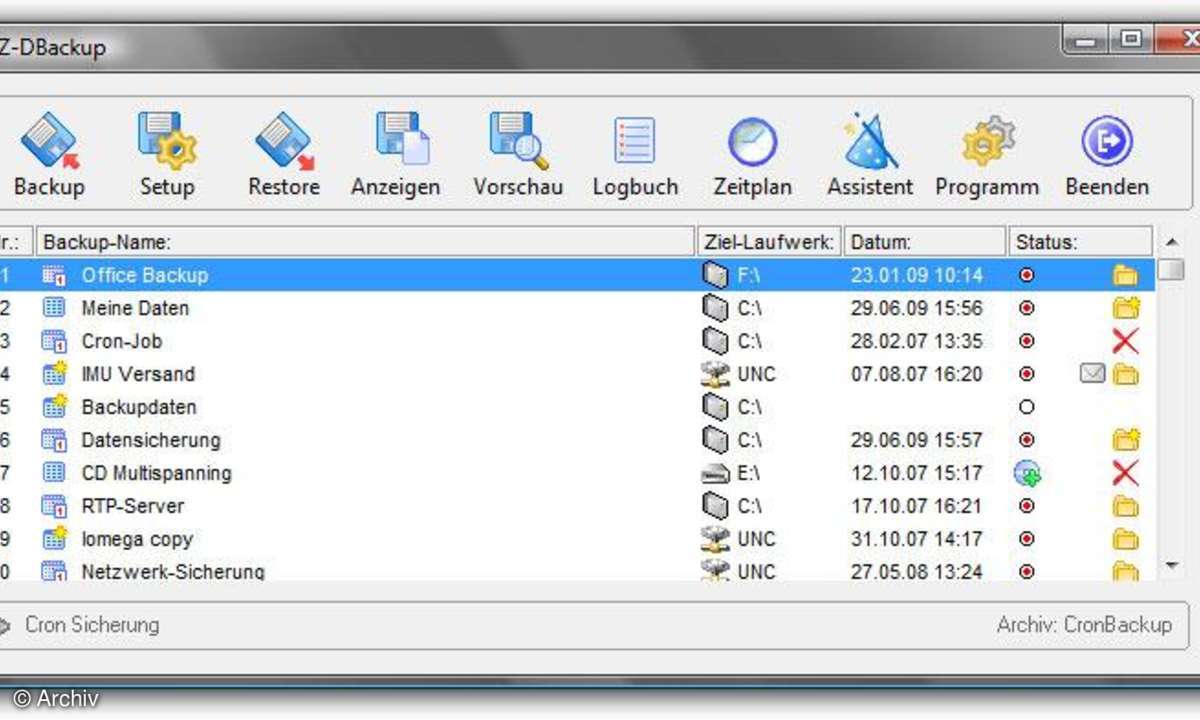Click star folder icon for Meine Daten
Image resolution: width=1200 pixels, height=720 pixels.
(1126, 308)
